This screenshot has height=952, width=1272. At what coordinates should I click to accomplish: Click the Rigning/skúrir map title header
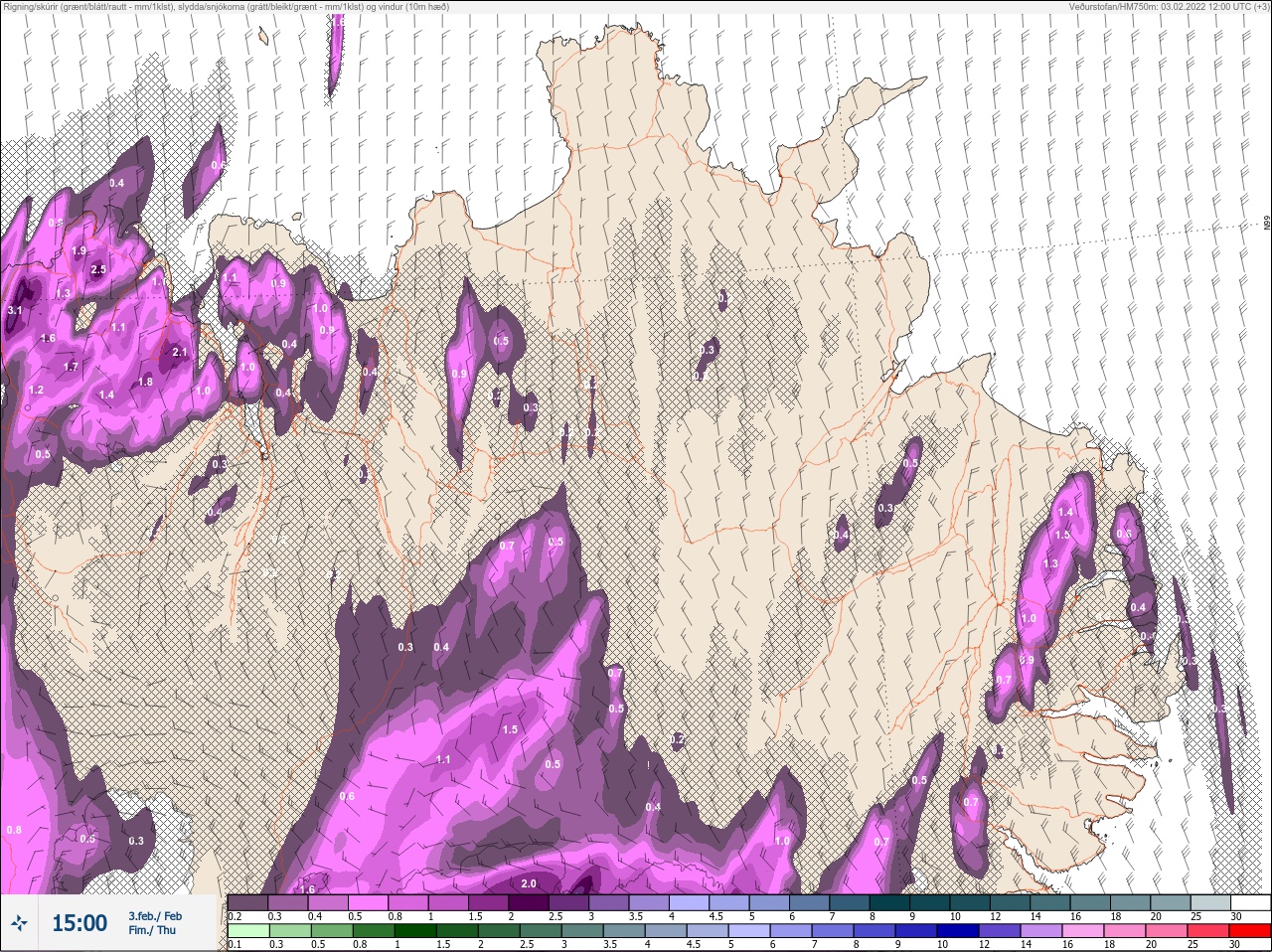point(227,7)
